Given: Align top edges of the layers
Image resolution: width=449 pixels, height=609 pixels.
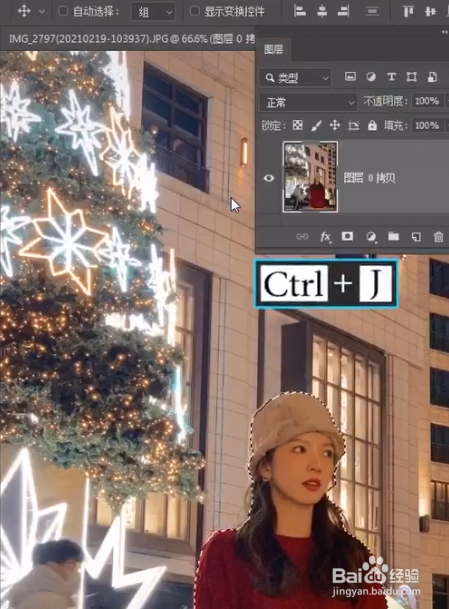Looking at the screenshot, I should (408, 11).
